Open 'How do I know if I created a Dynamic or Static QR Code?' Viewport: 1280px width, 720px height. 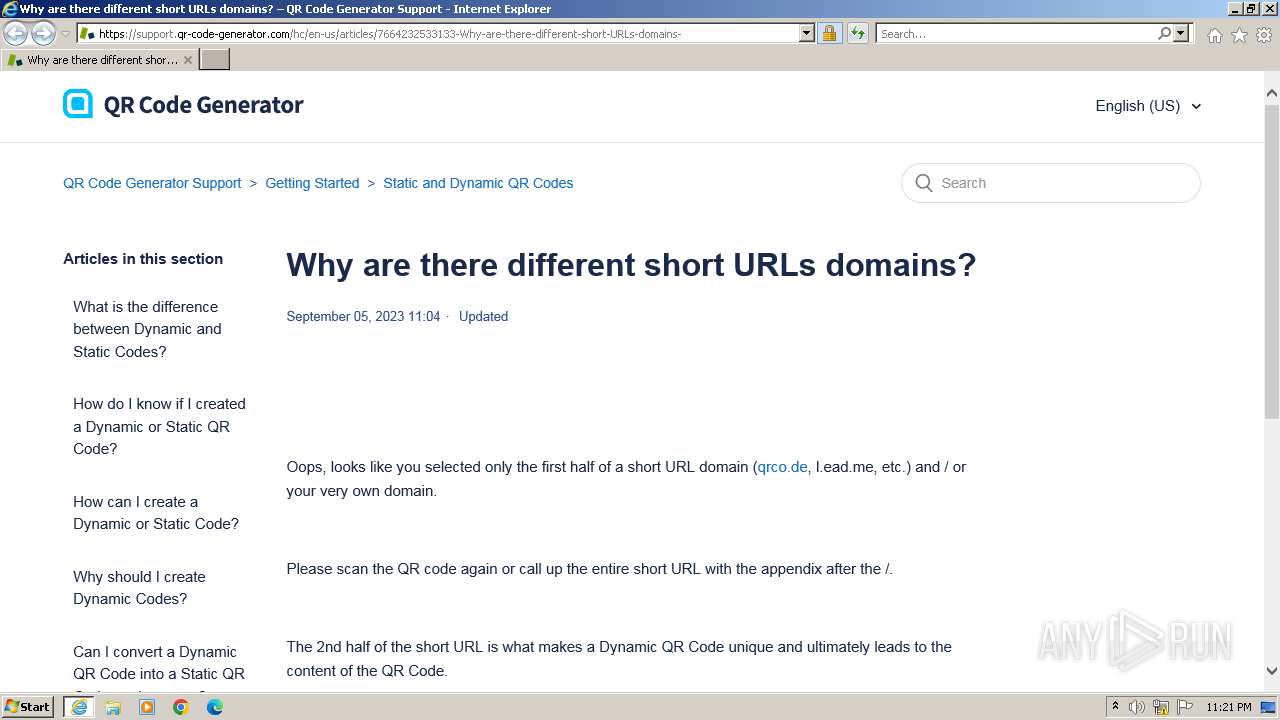coord(159,426)
